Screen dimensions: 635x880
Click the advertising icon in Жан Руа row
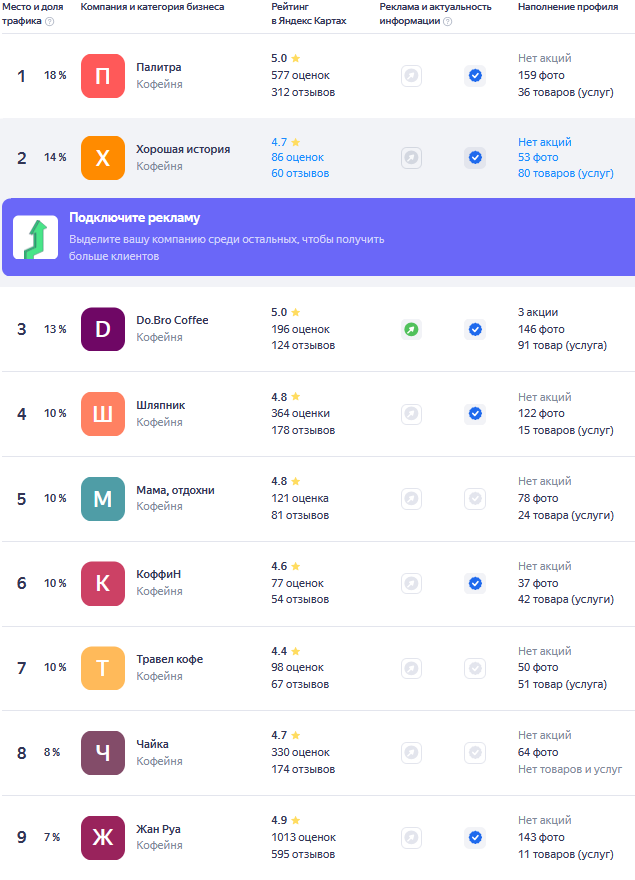pos(412,838)
